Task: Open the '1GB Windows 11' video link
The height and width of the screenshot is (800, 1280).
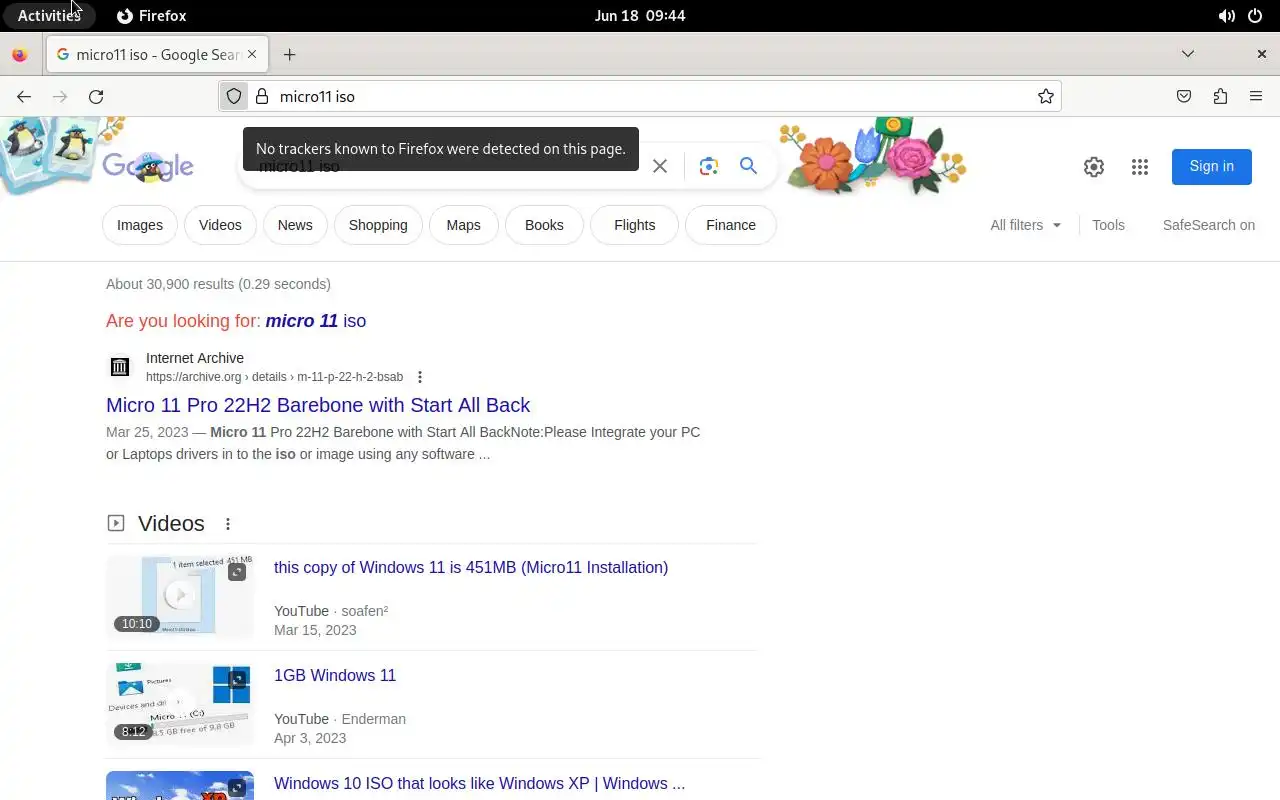Action: (335, 675)
